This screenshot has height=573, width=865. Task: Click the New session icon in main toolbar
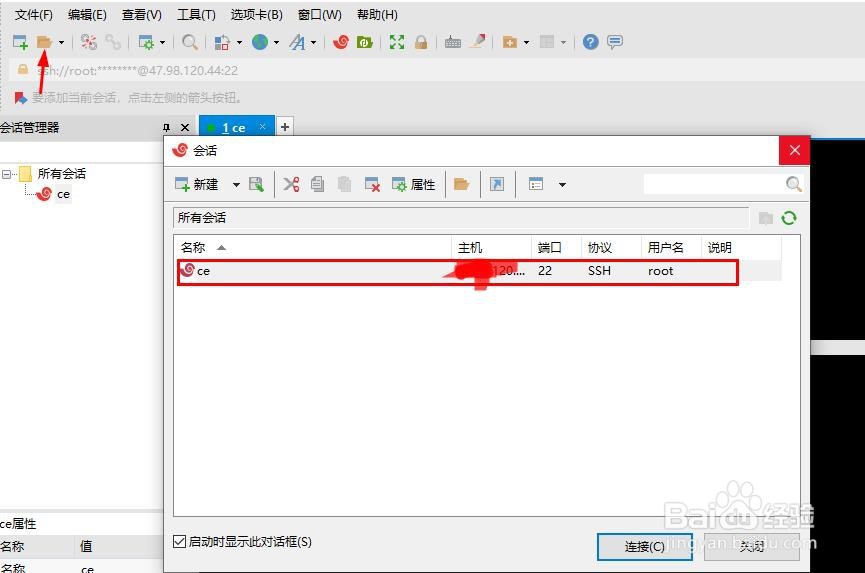tap(20, 42)
